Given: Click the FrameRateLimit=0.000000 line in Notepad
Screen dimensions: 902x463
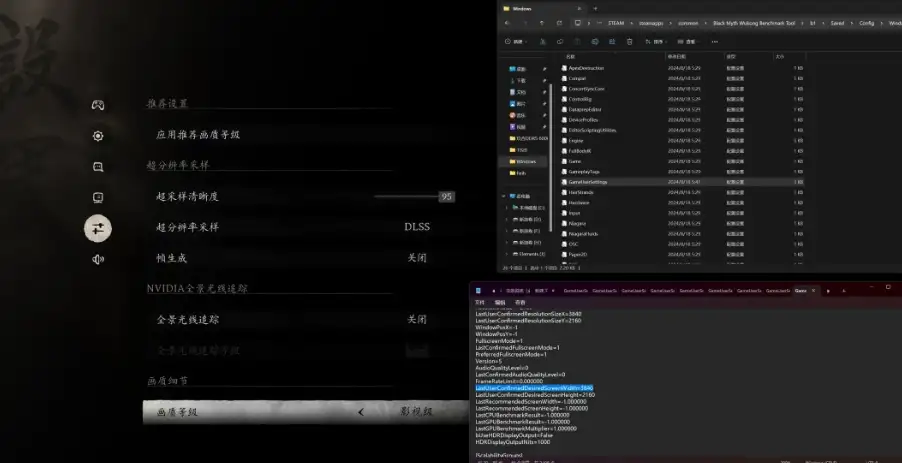Looking at the screenshot, I should pyautogui.click(x=509, y=381).
